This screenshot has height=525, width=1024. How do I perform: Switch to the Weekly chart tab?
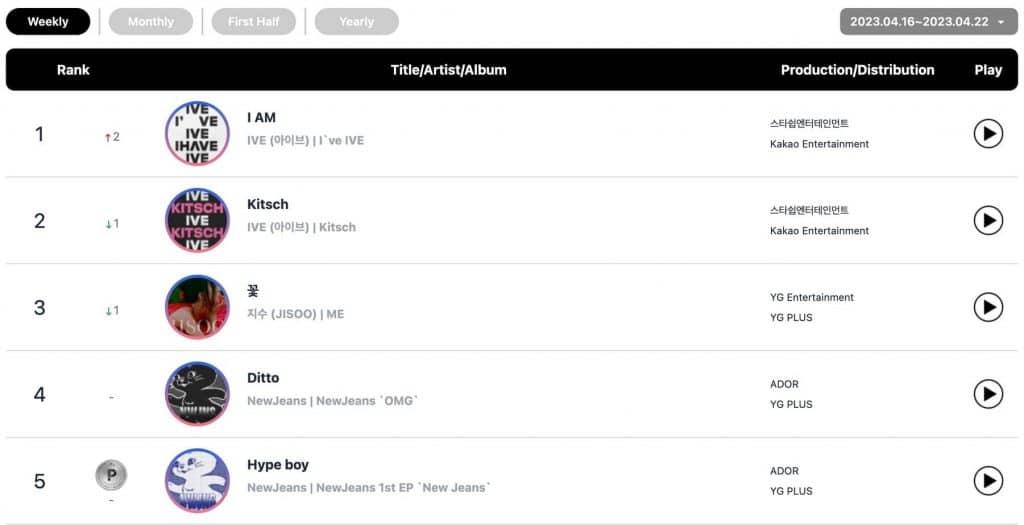click(48, 21)
